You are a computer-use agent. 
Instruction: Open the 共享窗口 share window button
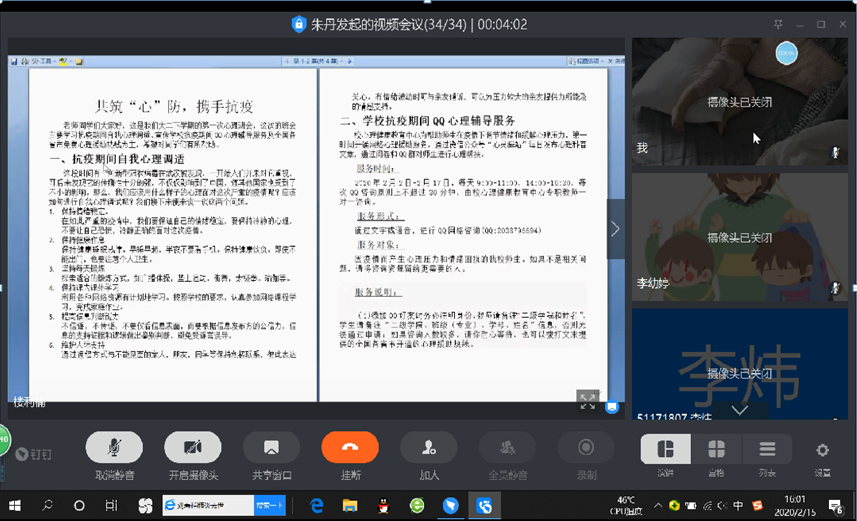(272, 447)
